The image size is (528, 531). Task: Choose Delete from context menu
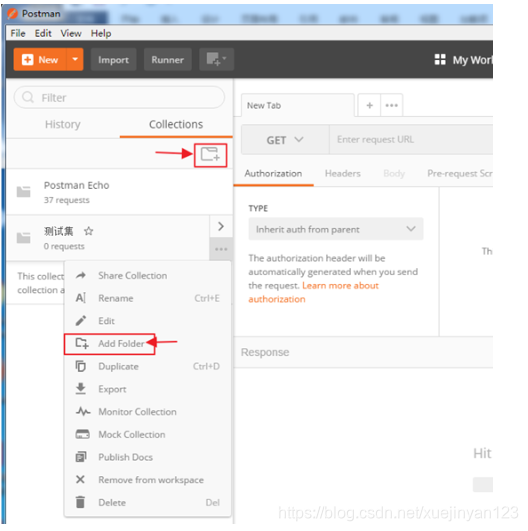tap(148, 503)
